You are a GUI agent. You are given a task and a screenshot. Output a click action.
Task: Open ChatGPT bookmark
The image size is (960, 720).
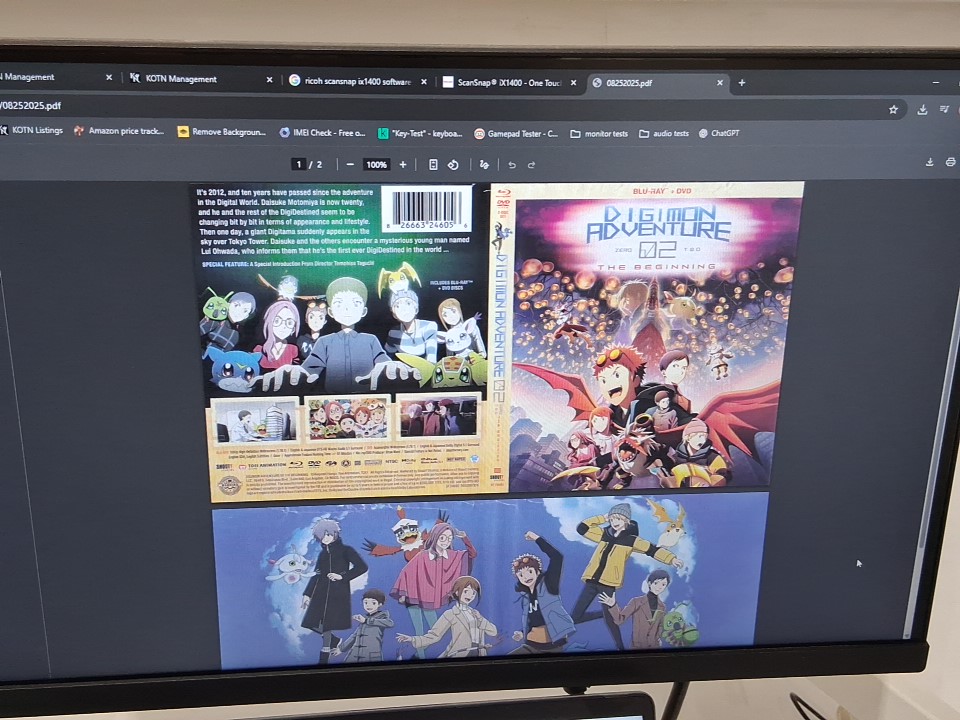coord(719,133)
